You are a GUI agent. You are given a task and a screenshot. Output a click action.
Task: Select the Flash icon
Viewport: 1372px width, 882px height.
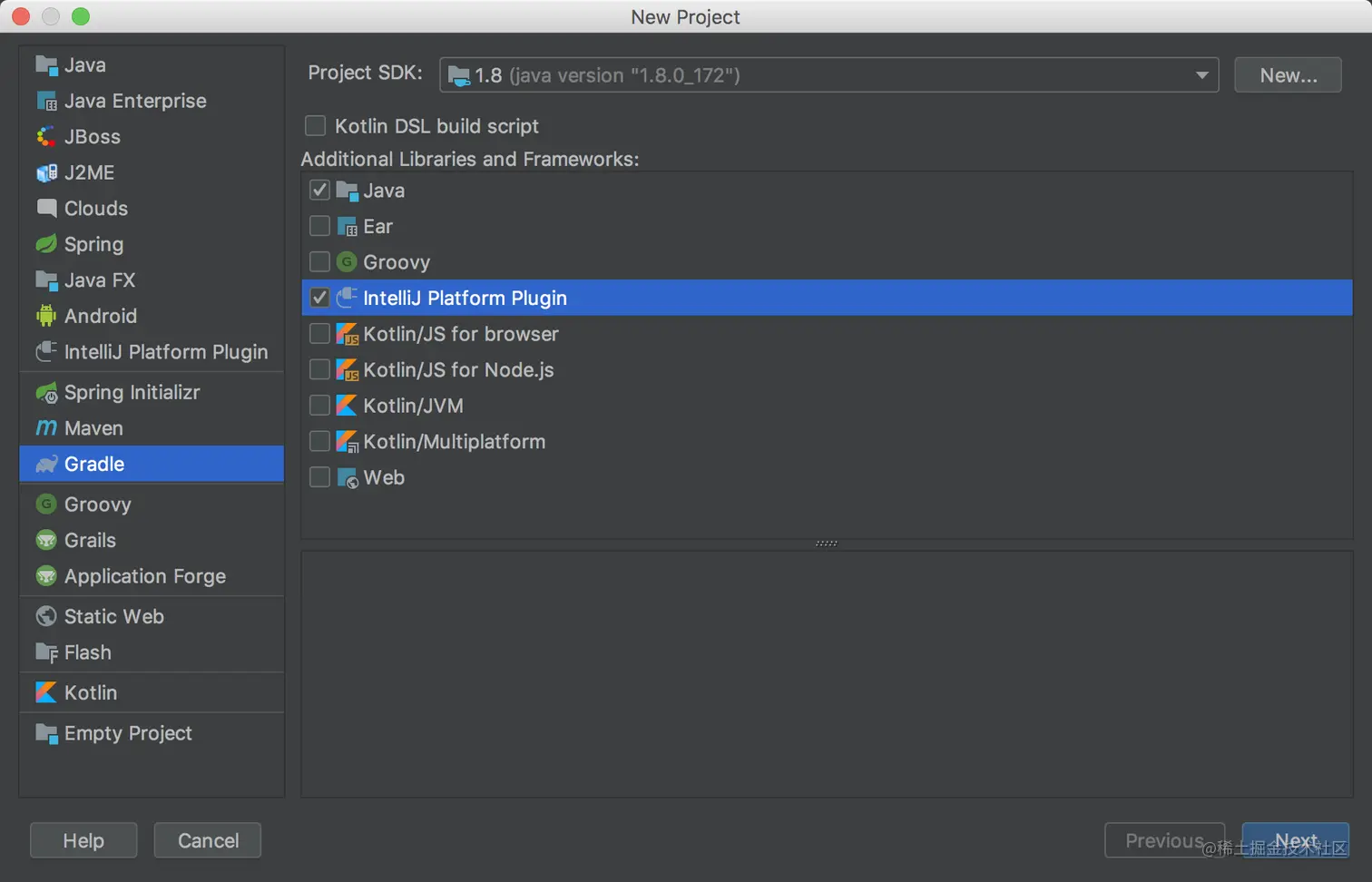[x=46, y=652]
